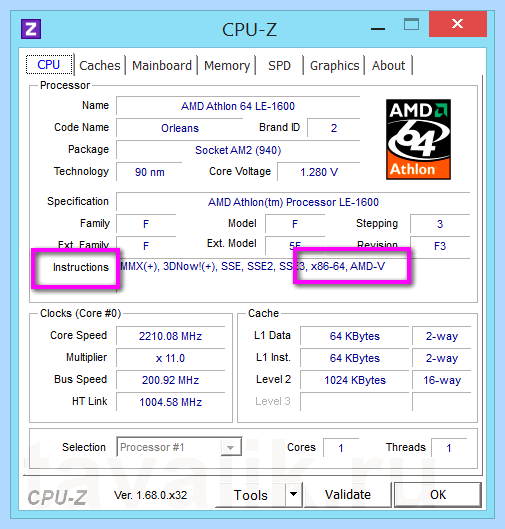This screenshot has height=529, width=505.
Task: Click the L1 Data size 64 KBytes
Action: [355, 336]
